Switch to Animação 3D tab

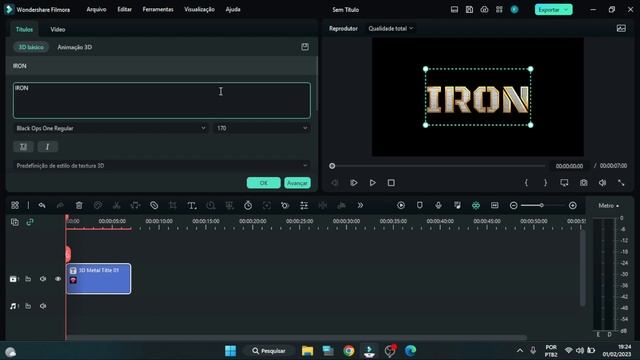pos(75,47)
